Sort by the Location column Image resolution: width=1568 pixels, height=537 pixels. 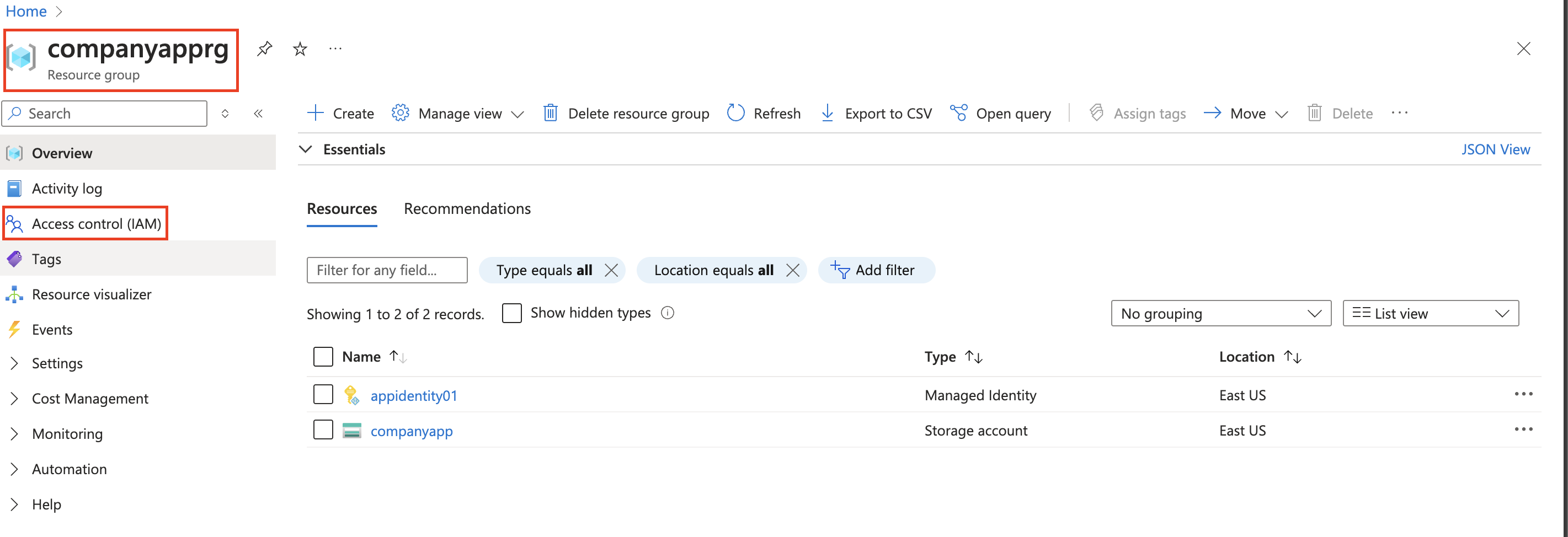tap(1260, 357)
